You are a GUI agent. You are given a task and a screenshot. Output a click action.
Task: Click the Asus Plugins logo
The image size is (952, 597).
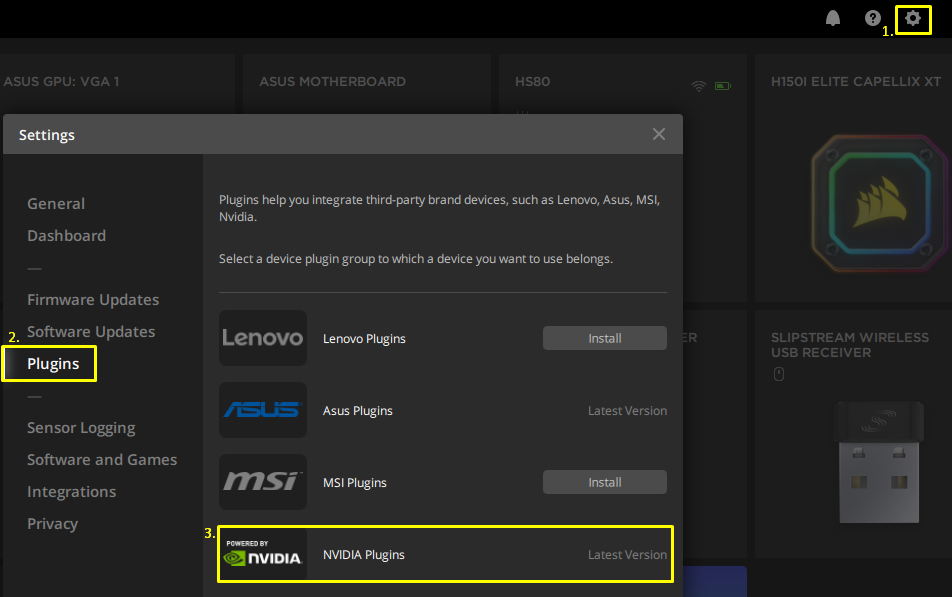point(262,409)
